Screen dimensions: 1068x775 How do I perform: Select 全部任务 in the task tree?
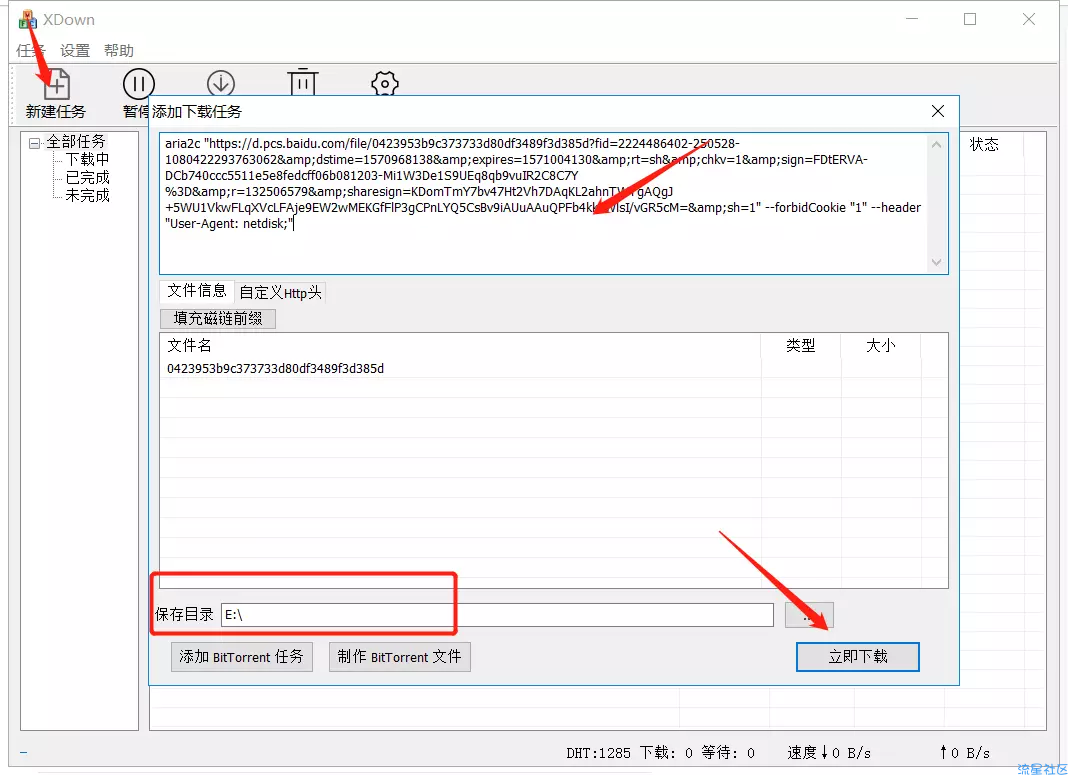[x=76, y=142]
